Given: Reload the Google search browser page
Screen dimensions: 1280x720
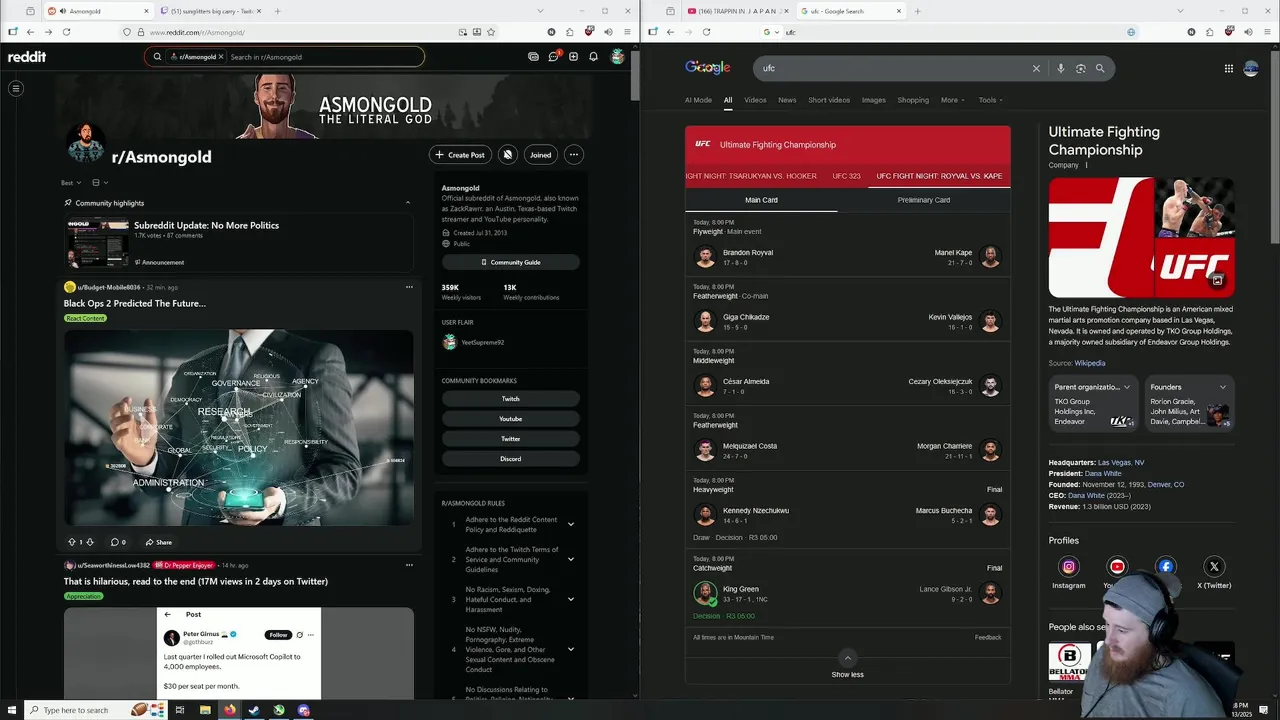Looking at the screenshot, I should [707, 32].
